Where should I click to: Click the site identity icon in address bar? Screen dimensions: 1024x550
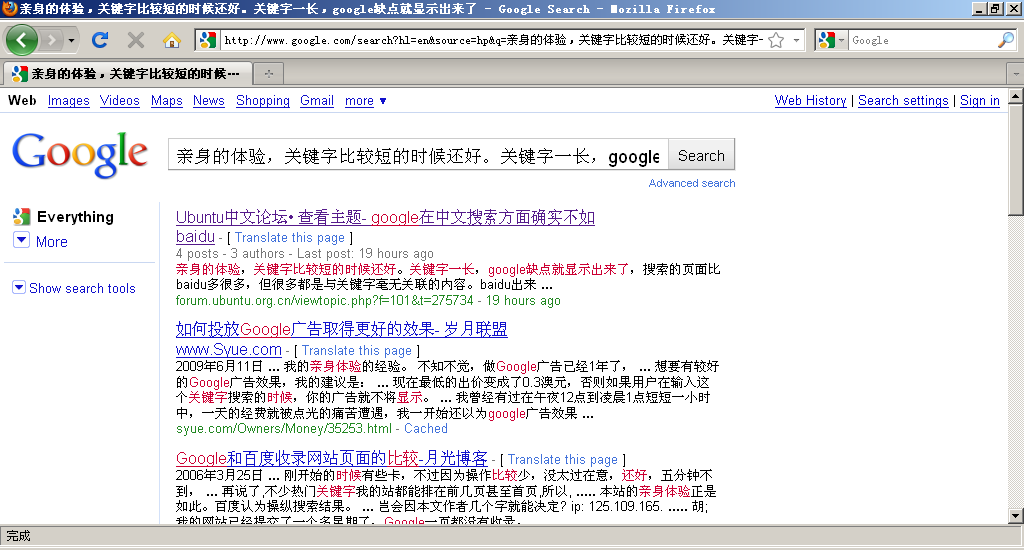pos(208,40)
